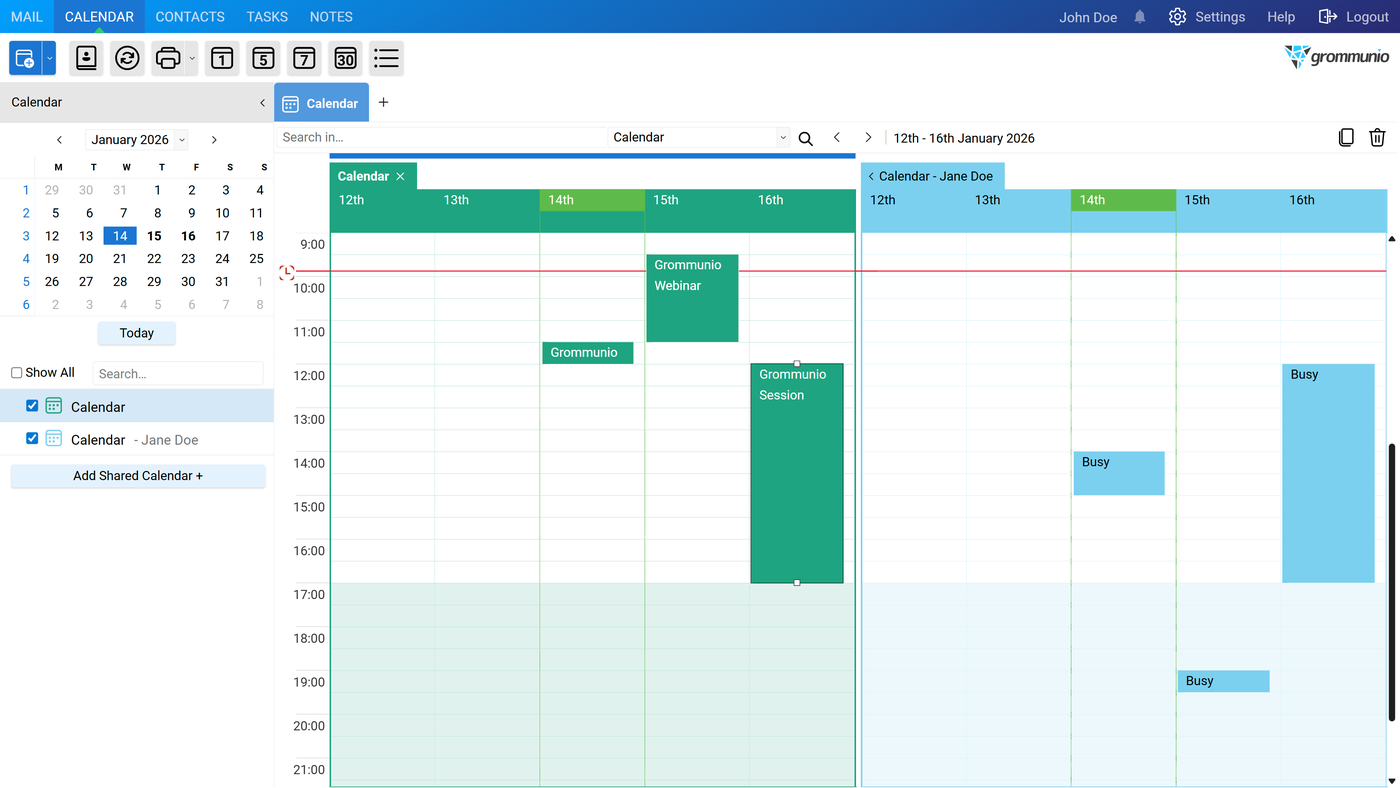Click the print icon
This screenshot has width=1400, height=788.
pyautogui.click(x=168, y=59)
